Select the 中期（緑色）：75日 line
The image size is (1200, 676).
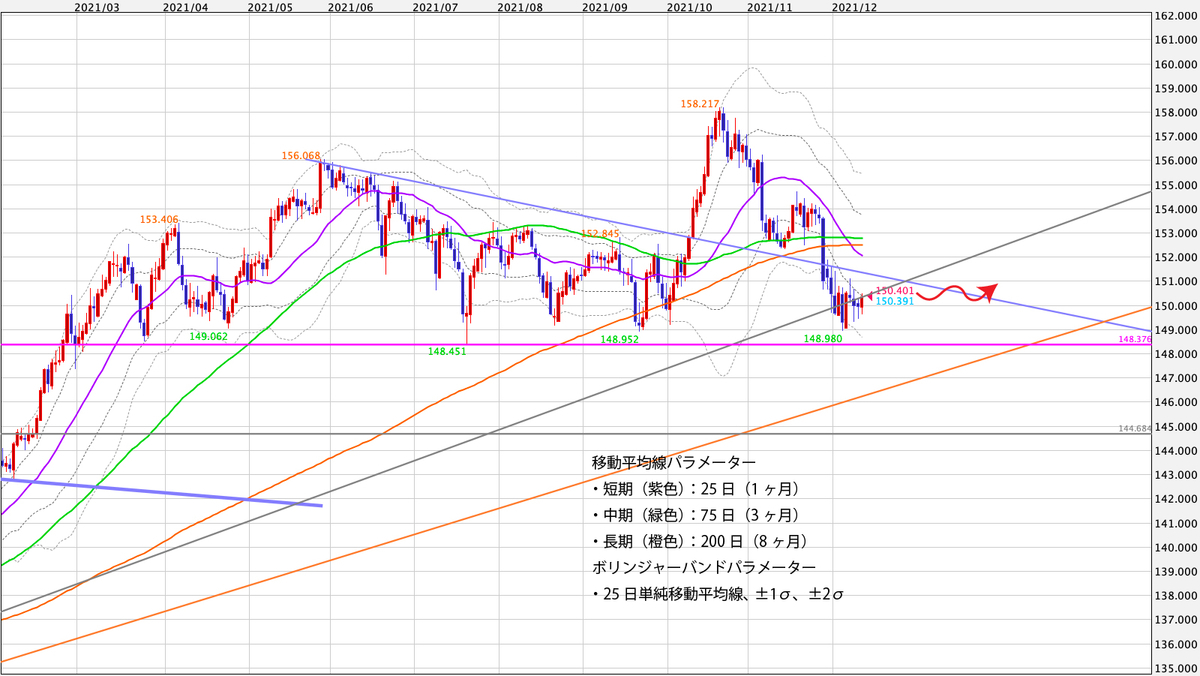pyautogui.click(x=695, y=515)
